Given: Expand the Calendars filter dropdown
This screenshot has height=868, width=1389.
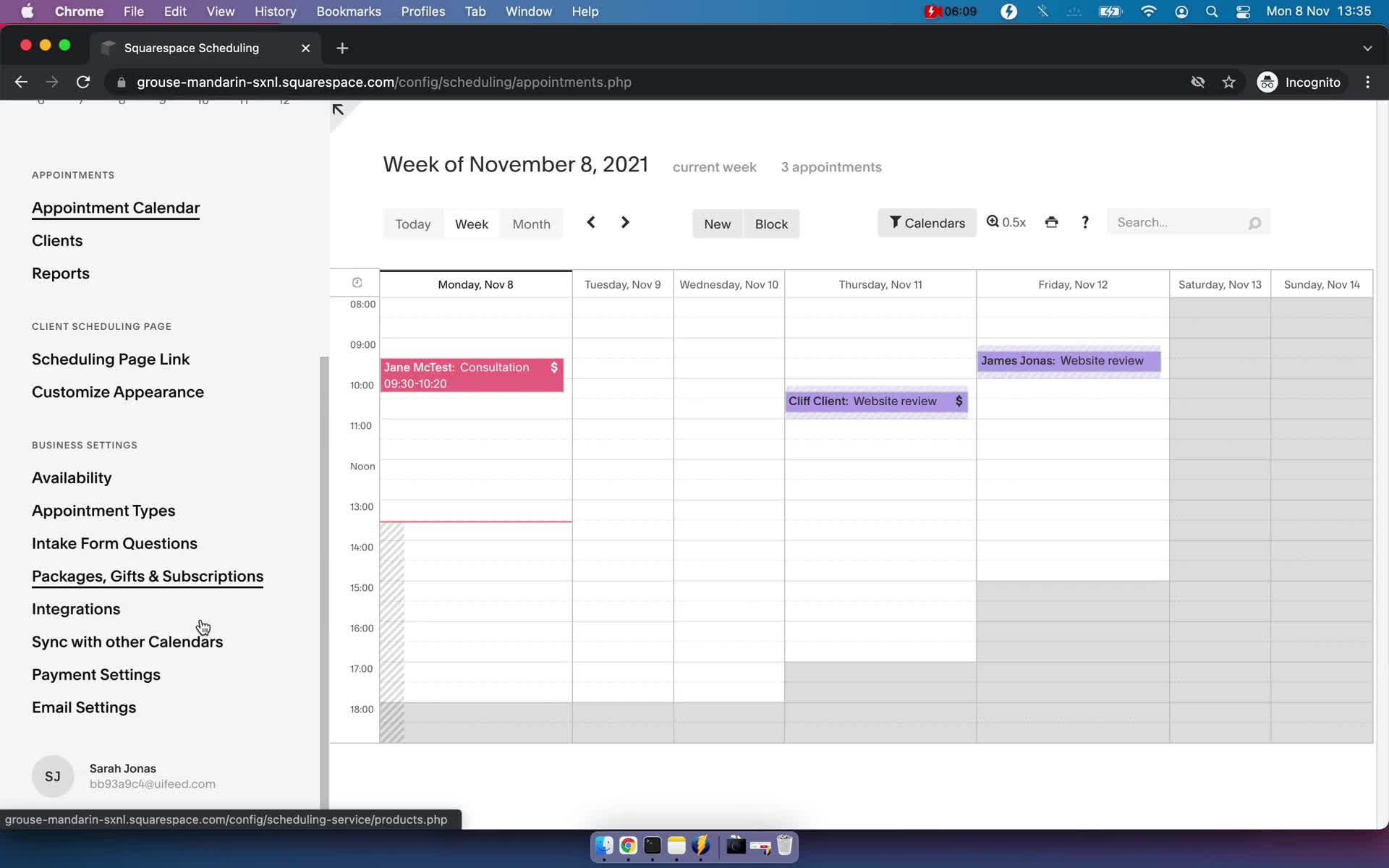Looking at the screenshot, I should 925,222.
